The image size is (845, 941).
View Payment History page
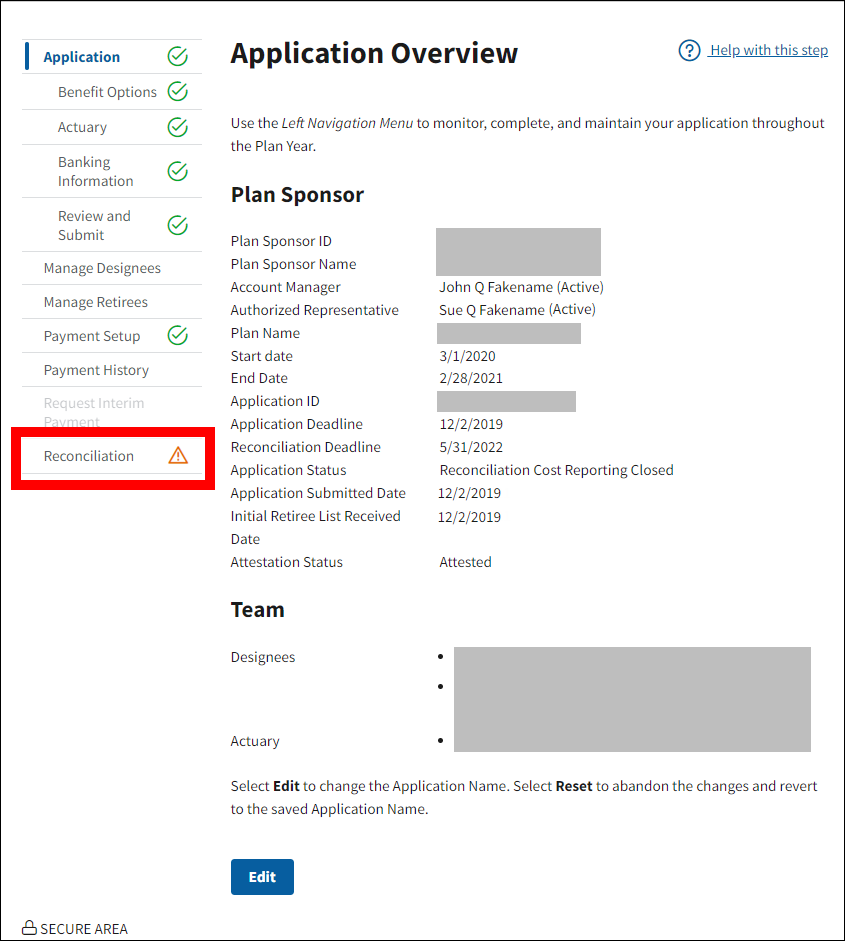click(96, 370)
